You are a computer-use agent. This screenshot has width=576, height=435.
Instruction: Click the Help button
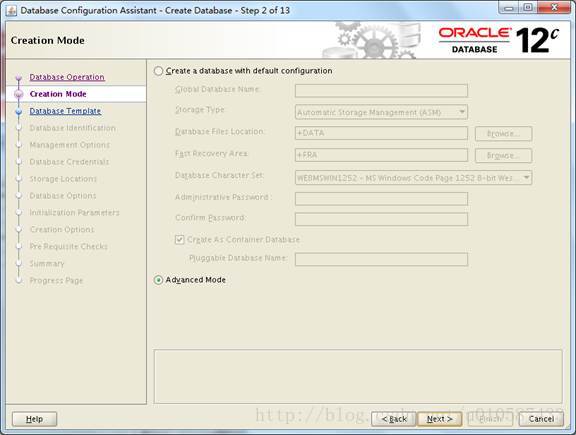pyautogui.click(x=35, y=419)
